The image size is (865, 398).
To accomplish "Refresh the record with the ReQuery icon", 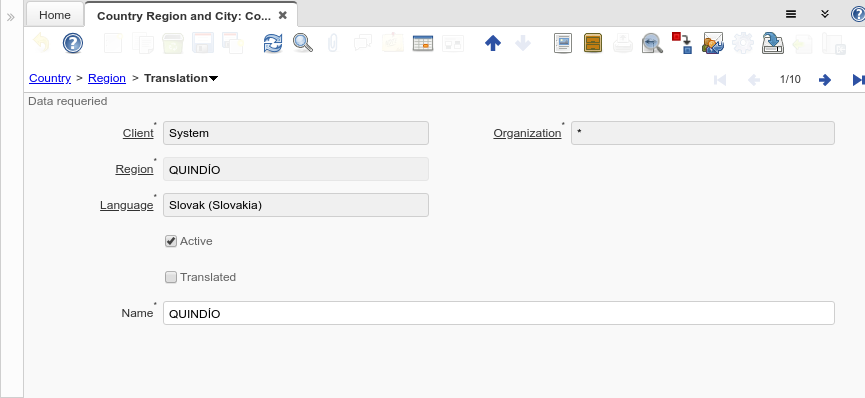I will tap(273, 43).
